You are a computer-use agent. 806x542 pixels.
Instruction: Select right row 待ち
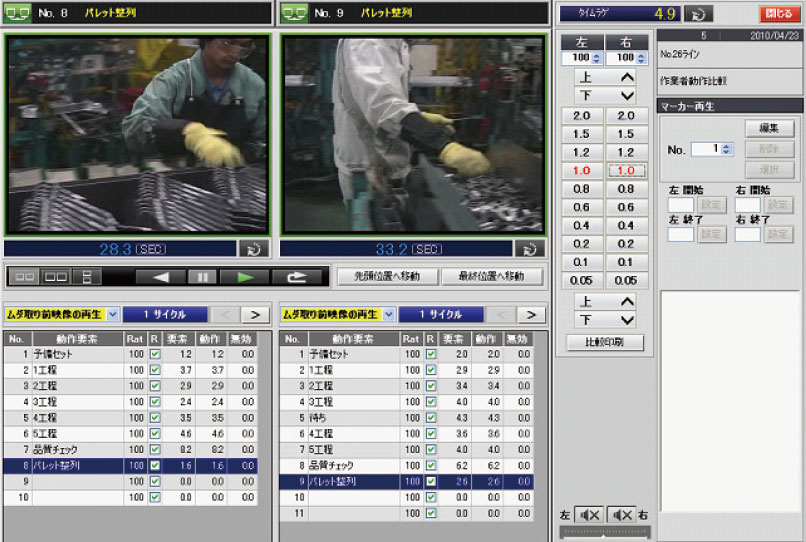click(407, 418)
